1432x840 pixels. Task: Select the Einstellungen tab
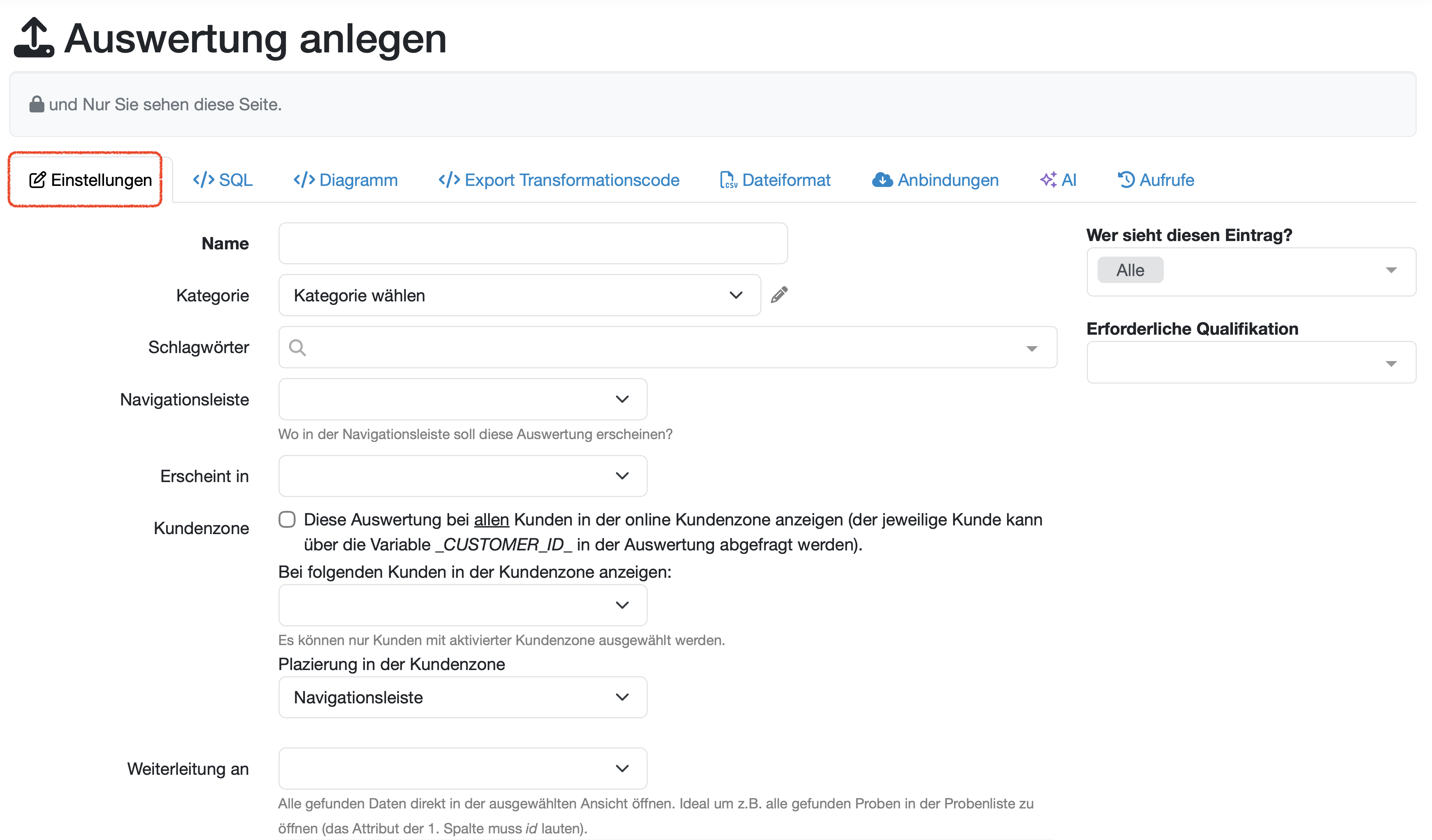pos(91,180)
